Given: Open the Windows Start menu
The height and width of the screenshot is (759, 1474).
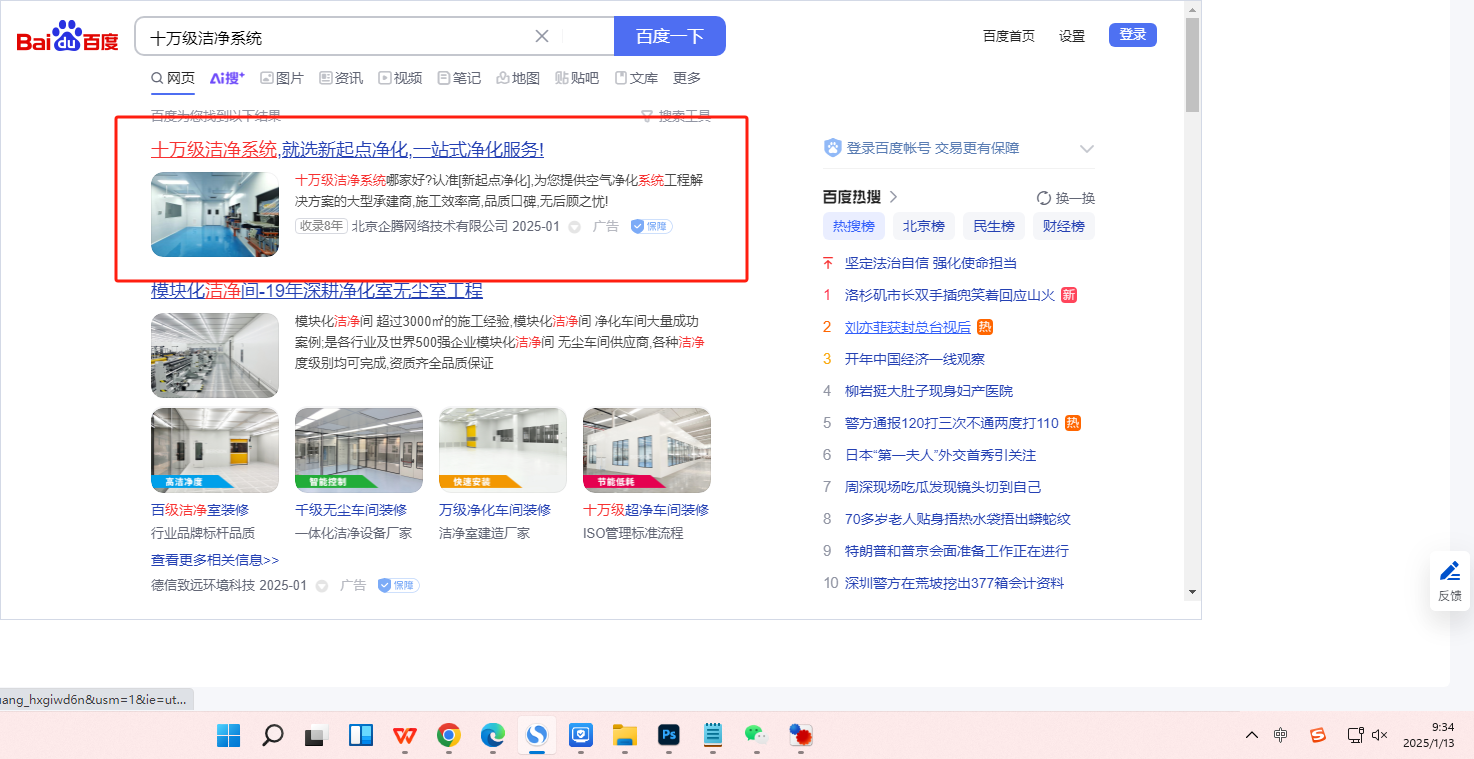Looking at the screenshot, I should (x=228, y=736).
